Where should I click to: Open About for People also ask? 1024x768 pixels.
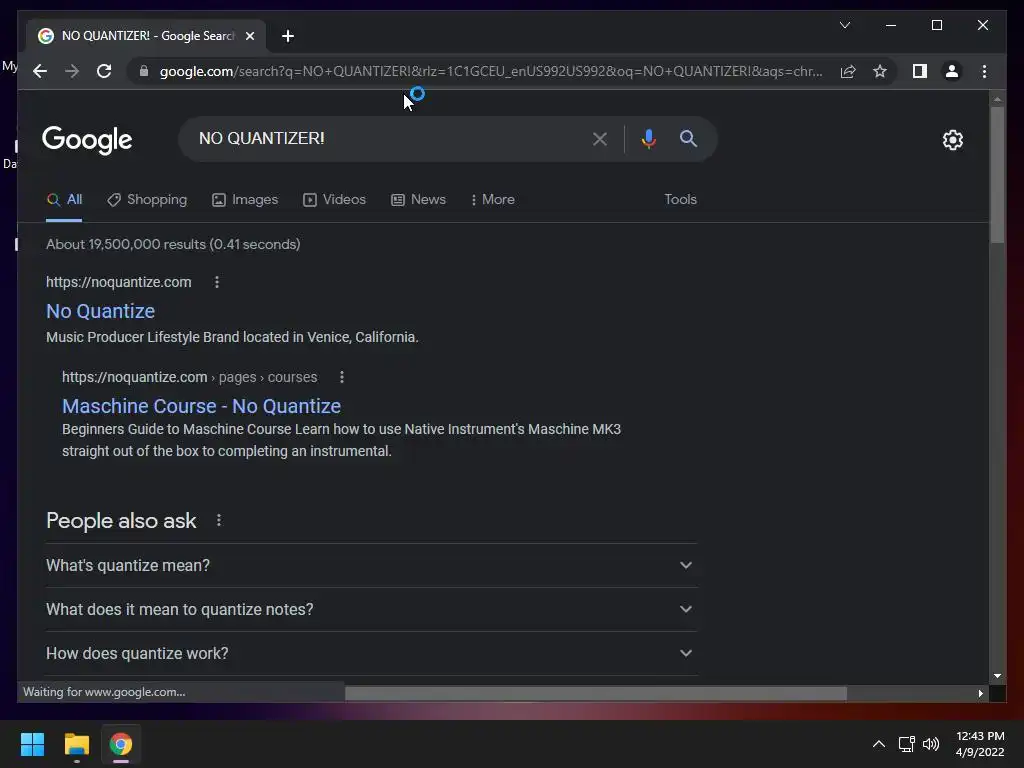[x=219, y=520]
